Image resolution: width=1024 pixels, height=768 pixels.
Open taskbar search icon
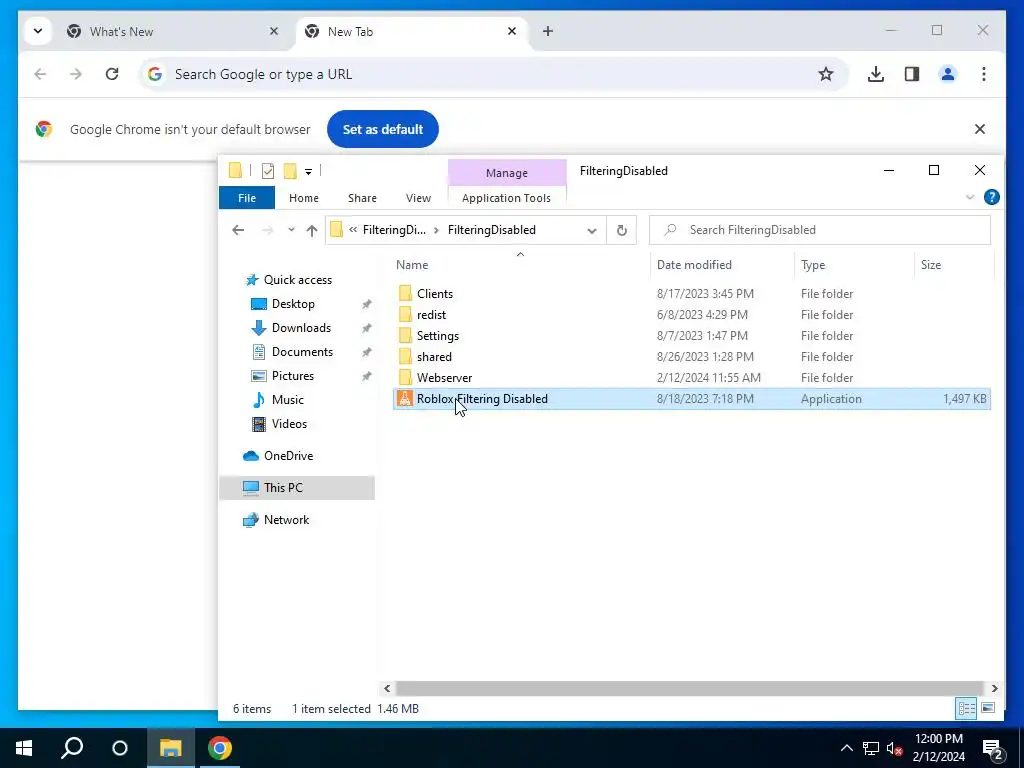click(x=72, y=748)
